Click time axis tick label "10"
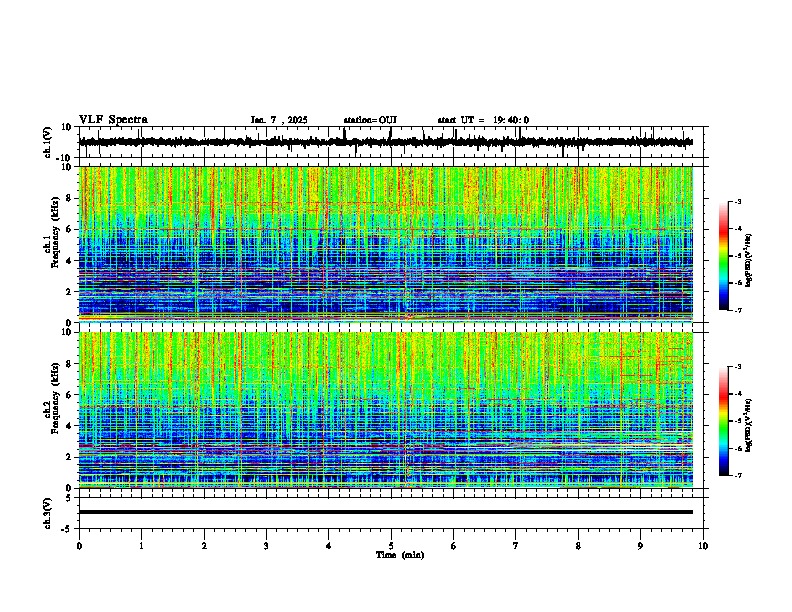792x612 pixels. pyautogui.click(x=703, y=546)
